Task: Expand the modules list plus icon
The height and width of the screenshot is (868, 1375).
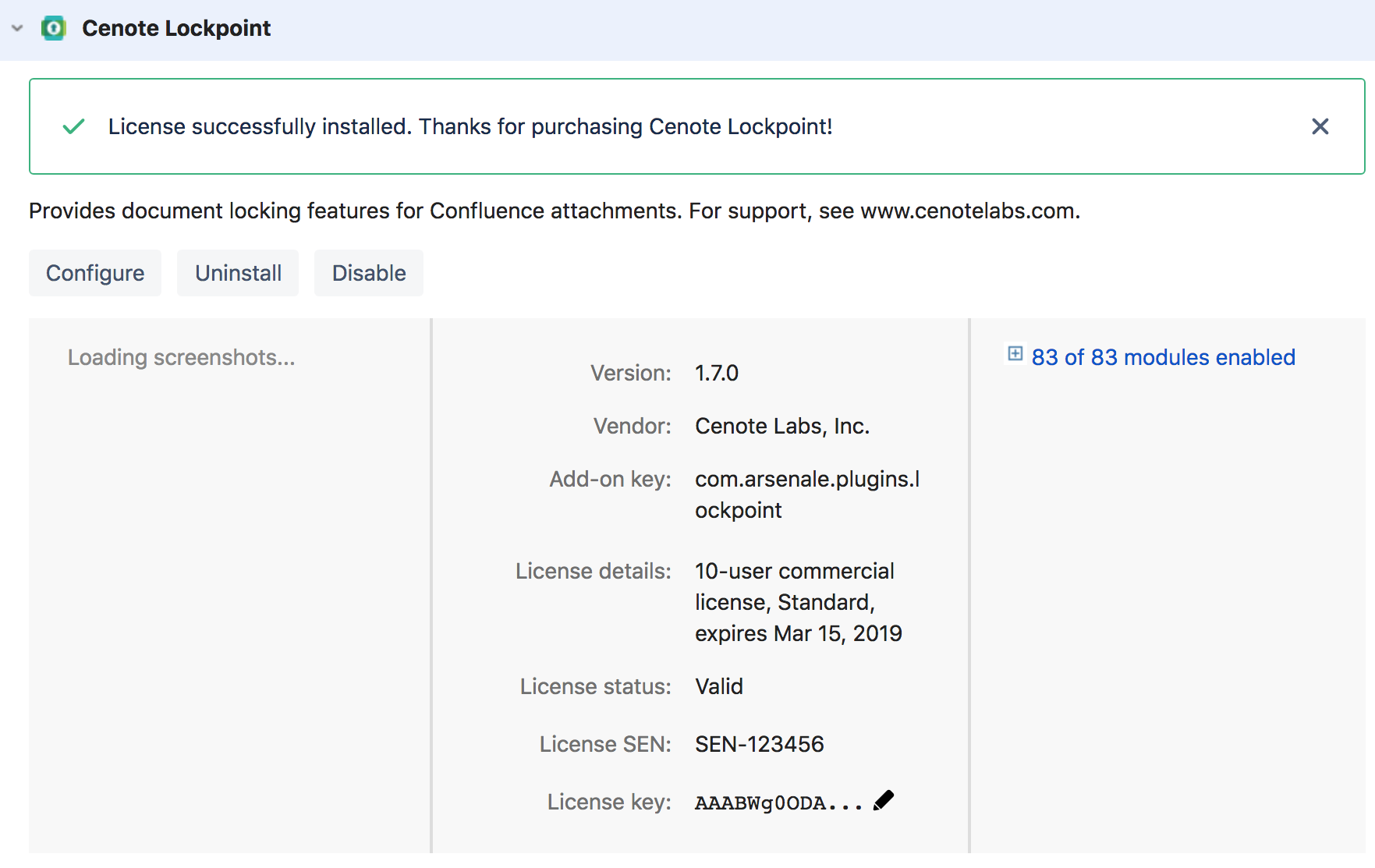Action: click(1015, 354)
